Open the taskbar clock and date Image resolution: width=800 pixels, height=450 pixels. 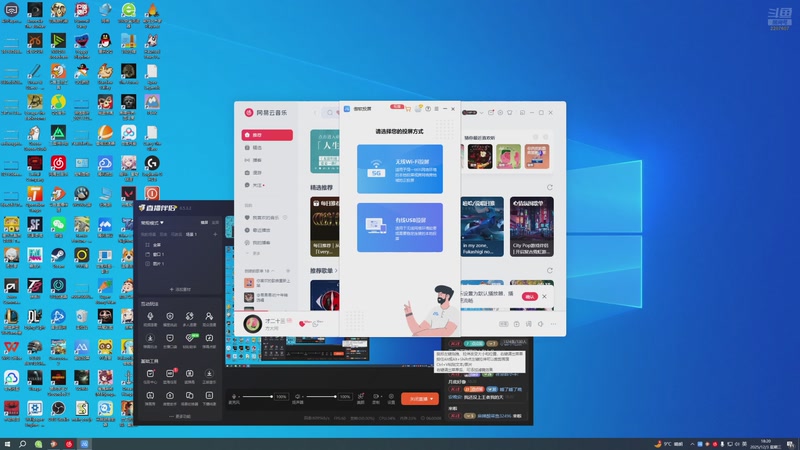click(766, 444)
